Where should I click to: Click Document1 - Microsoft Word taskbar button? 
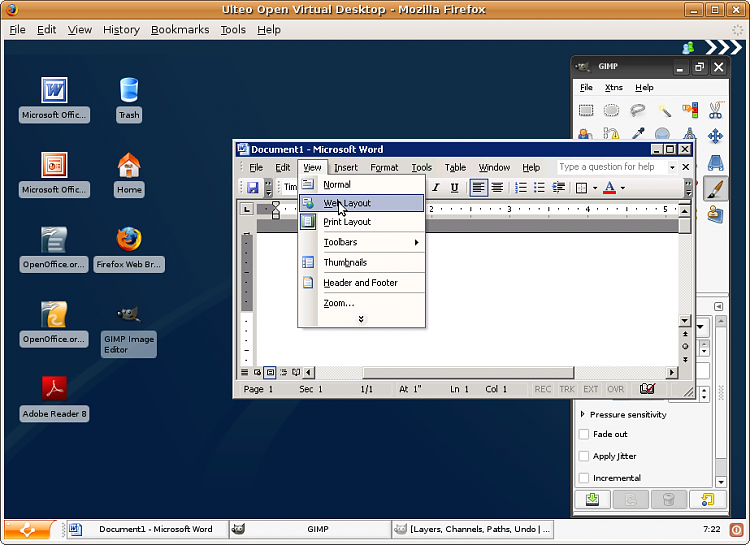click(x=147, y=529)
